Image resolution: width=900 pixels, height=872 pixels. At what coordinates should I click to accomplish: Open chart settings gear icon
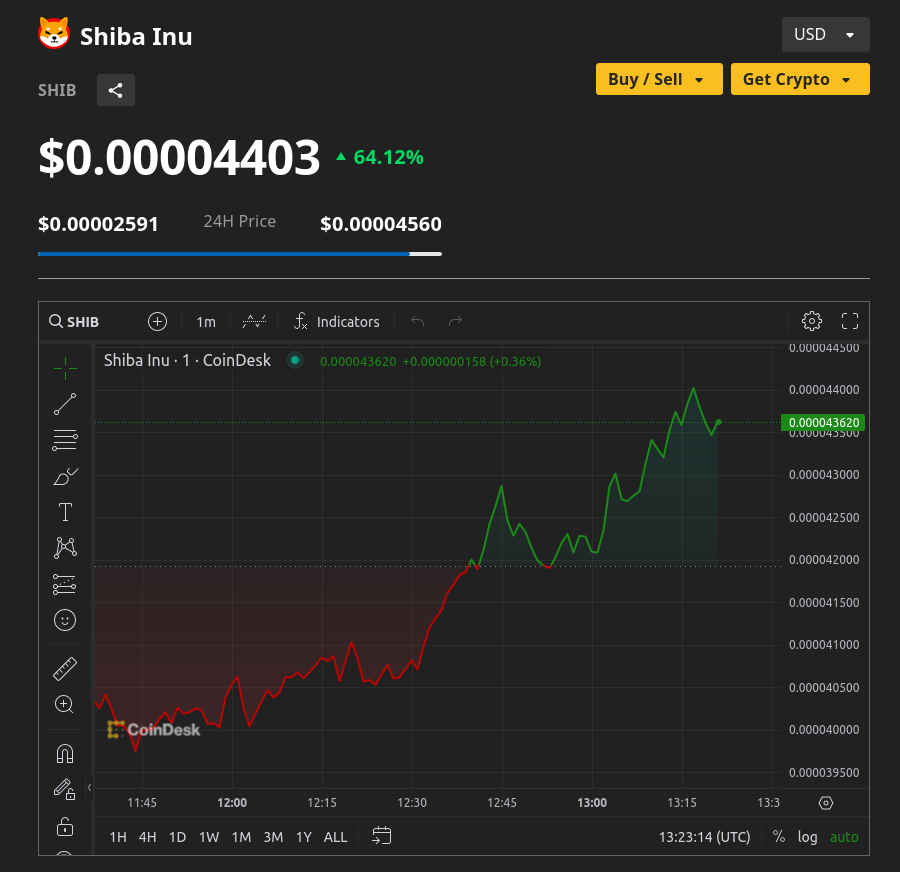[x=812, y=321]
